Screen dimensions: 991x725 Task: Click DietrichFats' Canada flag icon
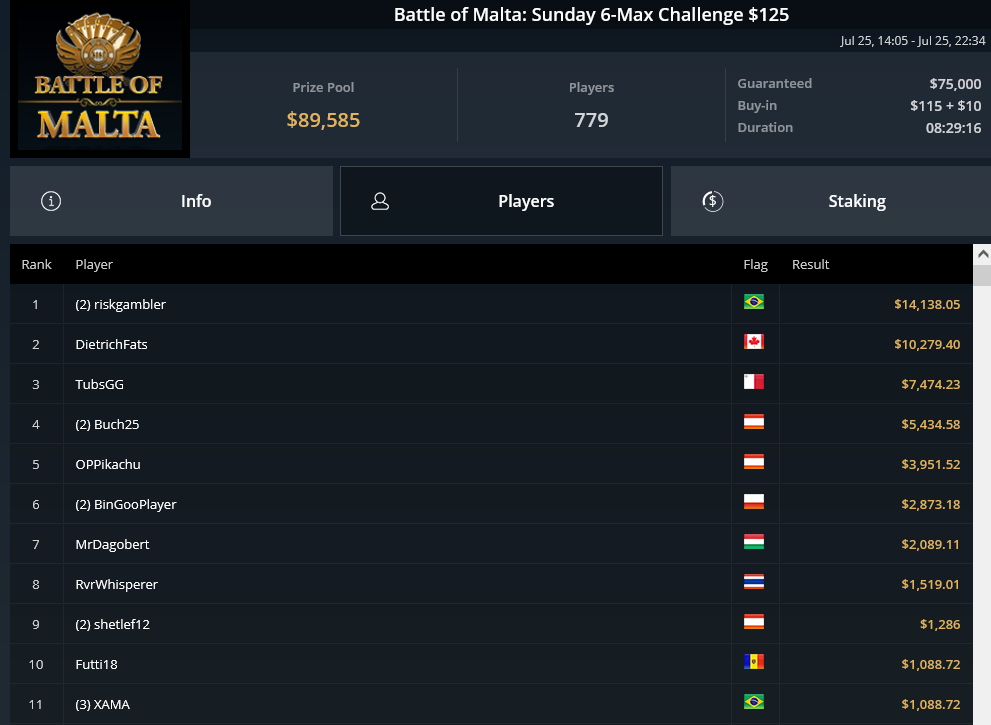tap(753, 342)
